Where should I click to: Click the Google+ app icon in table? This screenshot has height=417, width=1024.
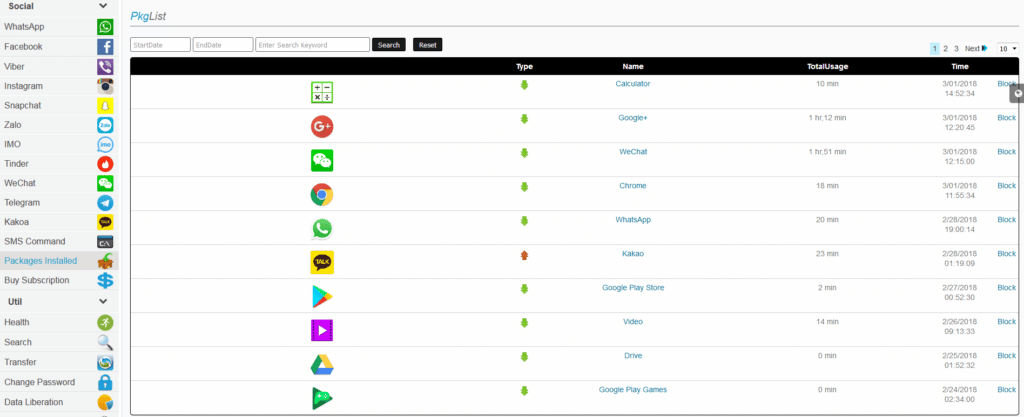point(322,127)
